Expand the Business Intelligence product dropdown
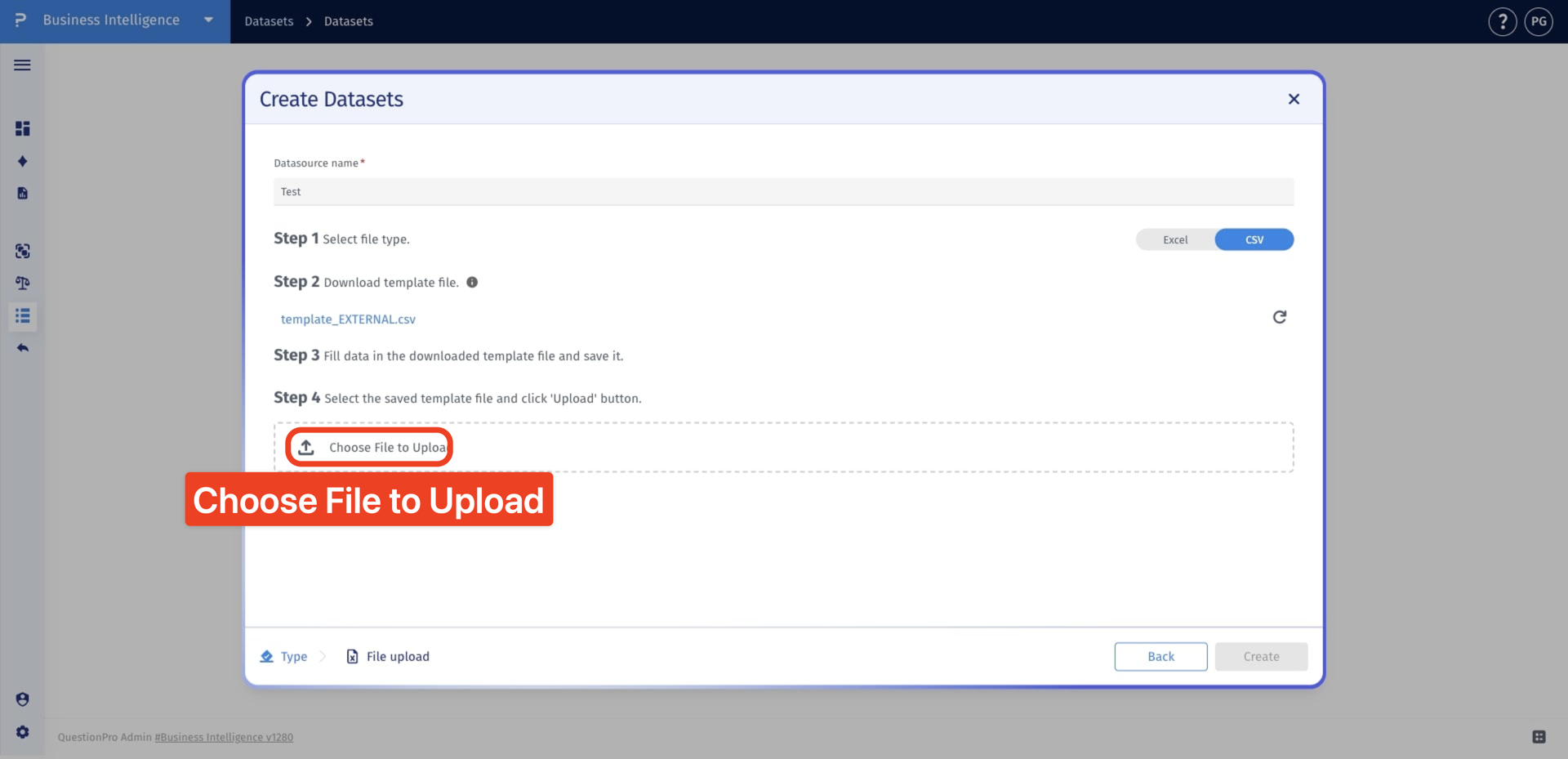Viewport: 1568px width, 759px height. (x=208, y=20)
